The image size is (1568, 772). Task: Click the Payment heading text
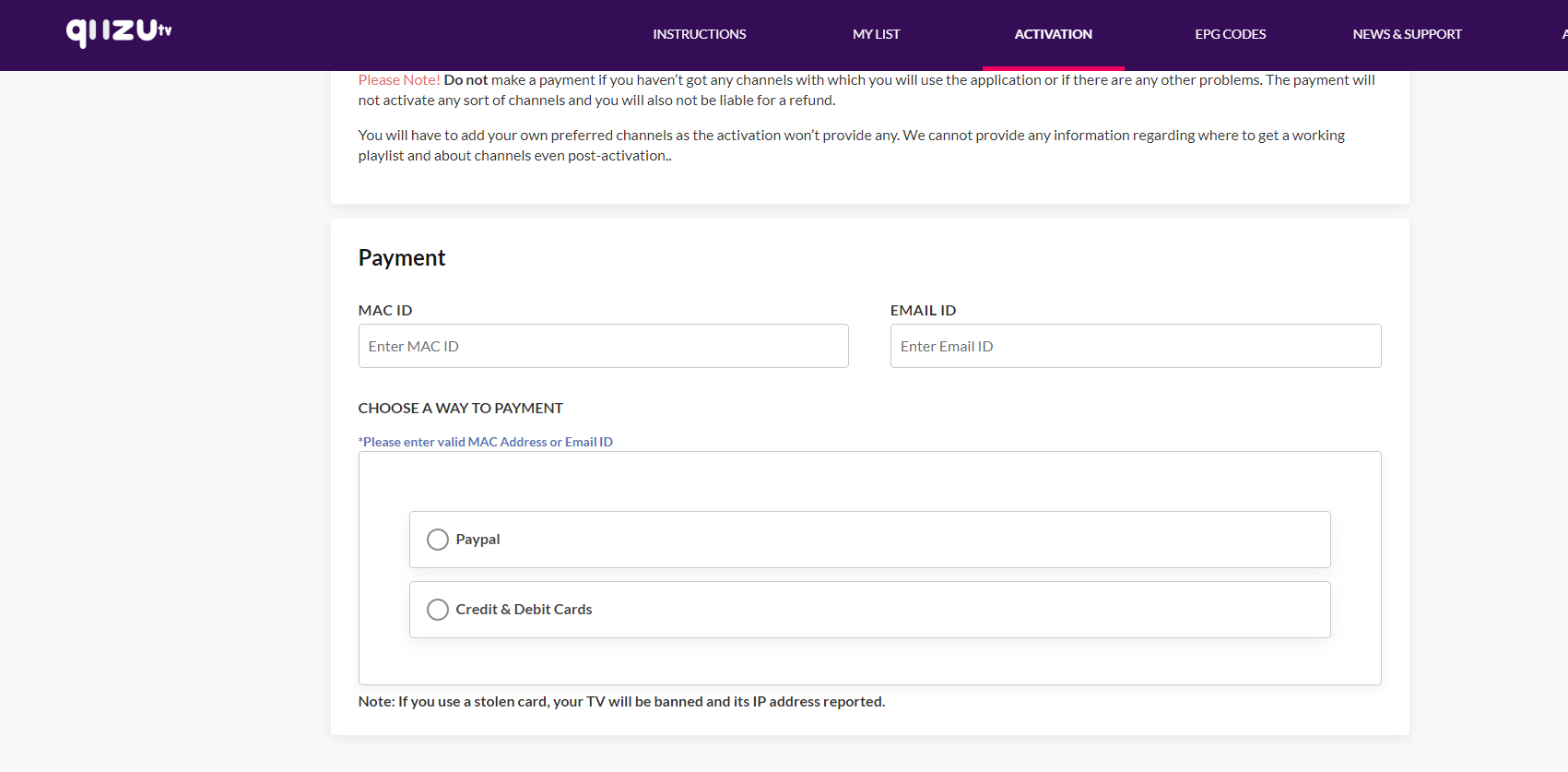click(402, 258)
